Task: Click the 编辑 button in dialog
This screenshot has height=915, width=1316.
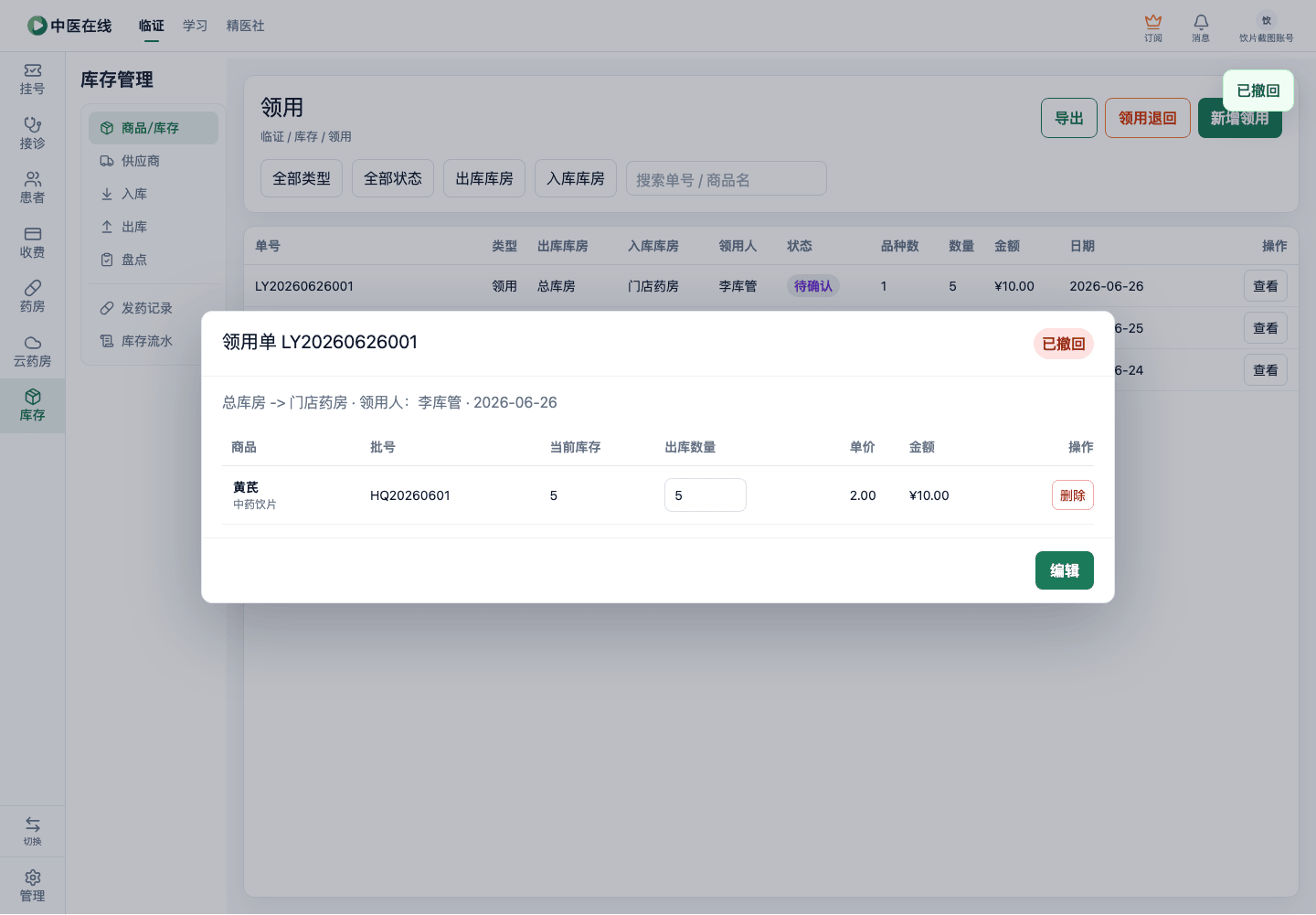Action: tap(1065, 570)
